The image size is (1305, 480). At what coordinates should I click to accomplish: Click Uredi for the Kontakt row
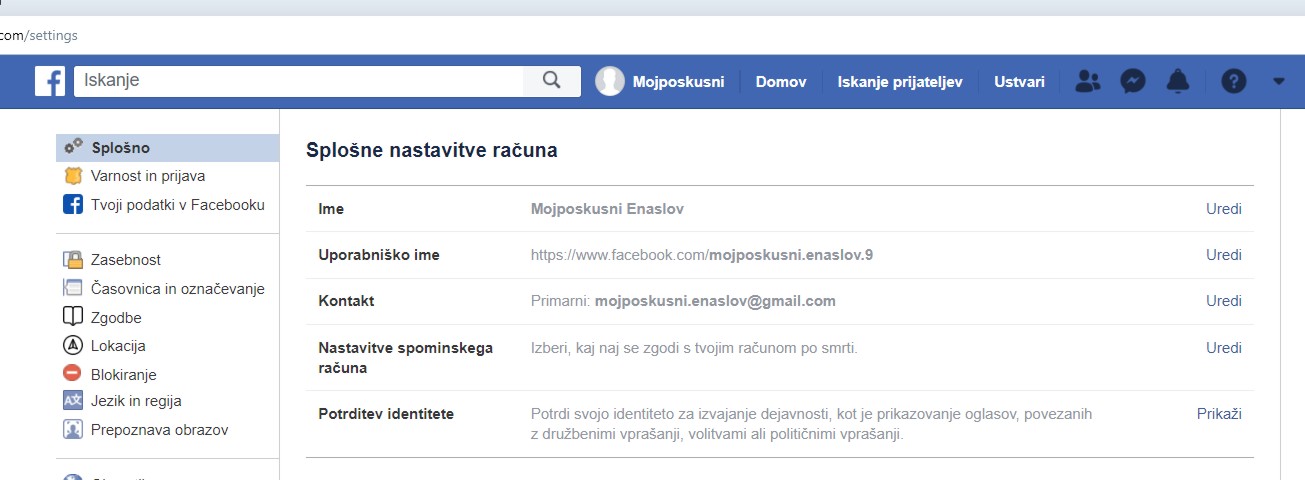tap(1223, 301)
